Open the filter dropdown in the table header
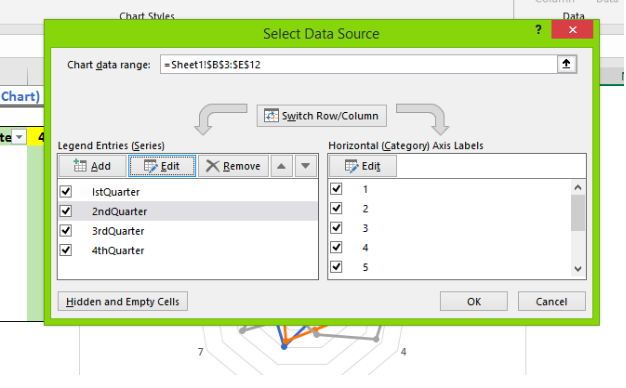The height and width of the screenshot is (388, 626). pyautogui.click(x=19, y=137)
